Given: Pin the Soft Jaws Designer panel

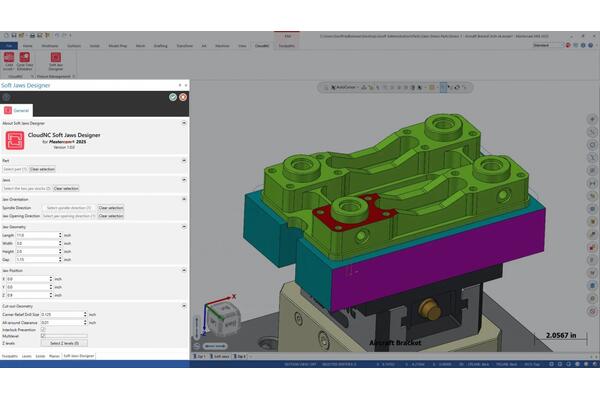Looking at the screenshot, I should [180, 85].
